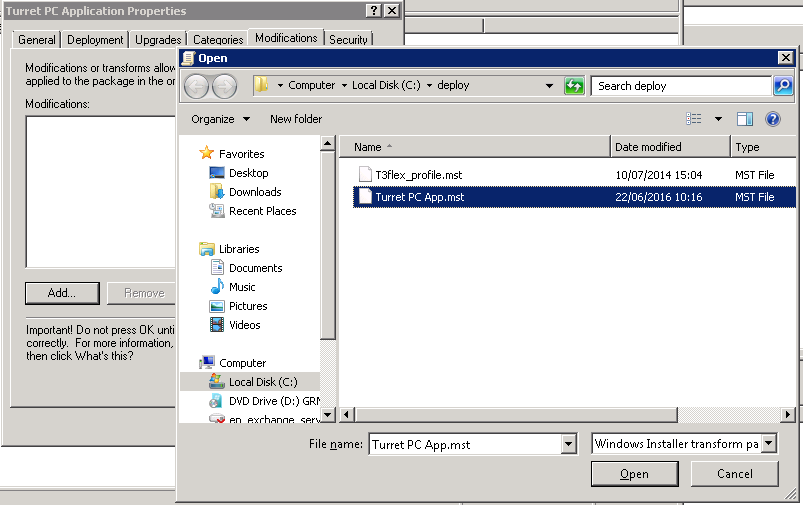Click the File name text field

pyautogui.click(x=465, y=444)
